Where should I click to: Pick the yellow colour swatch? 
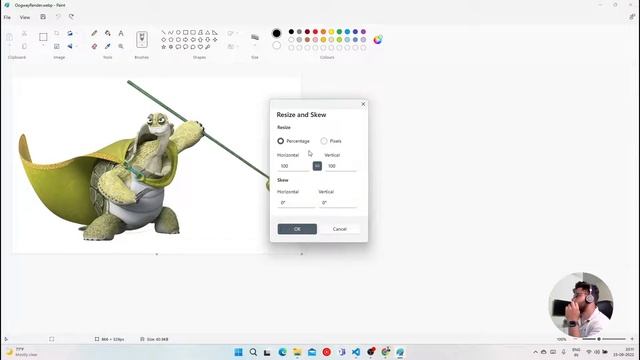(331, 31)
